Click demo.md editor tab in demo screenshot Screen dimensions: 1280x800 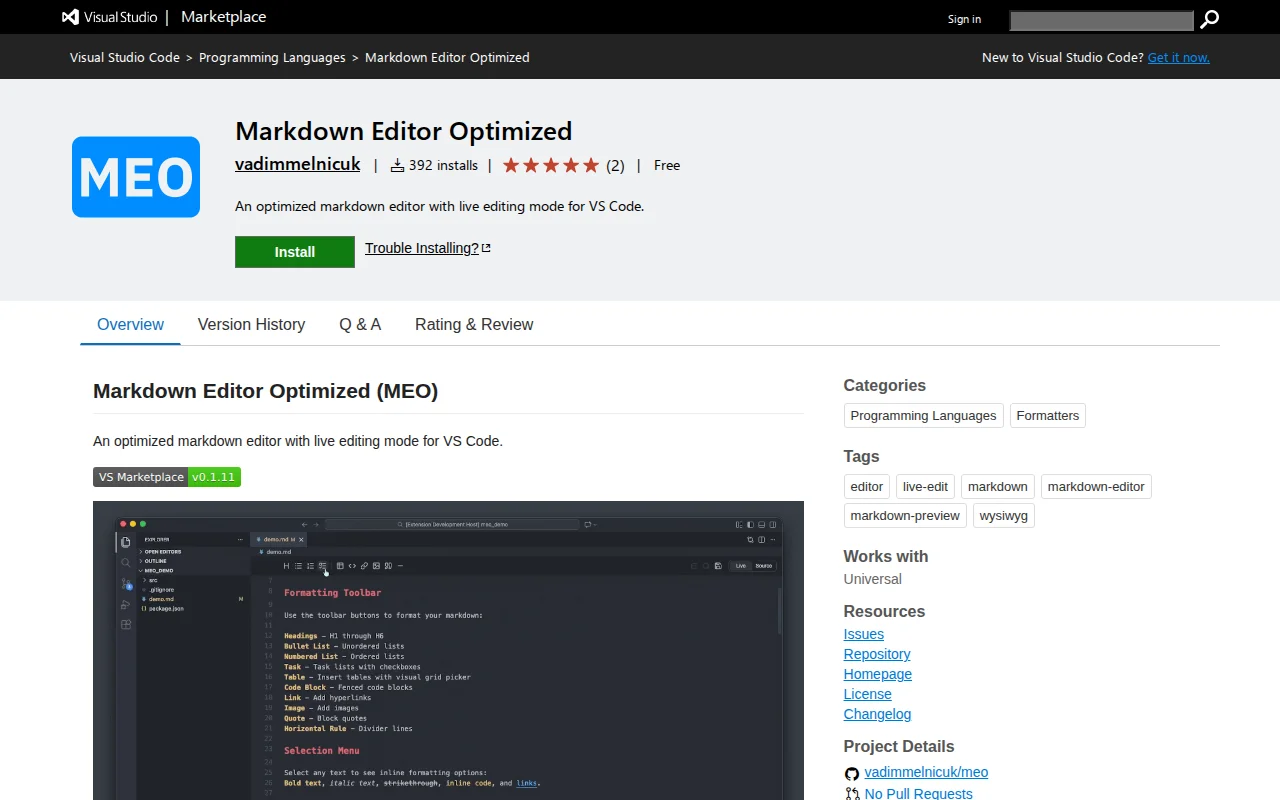[x=279, y=539]
